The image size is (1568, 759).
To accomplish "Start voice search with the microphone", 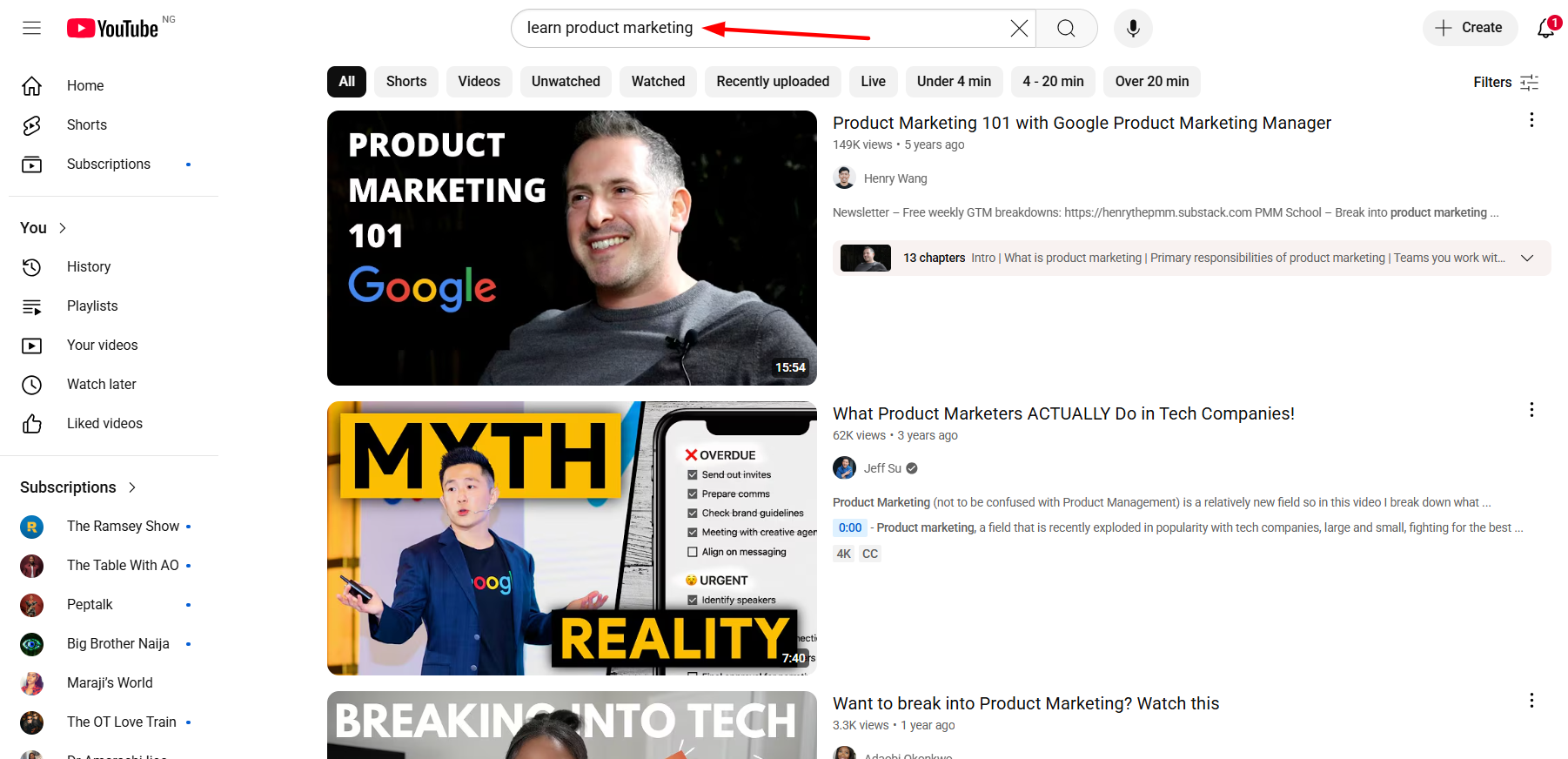I will tap(1133, 29).
